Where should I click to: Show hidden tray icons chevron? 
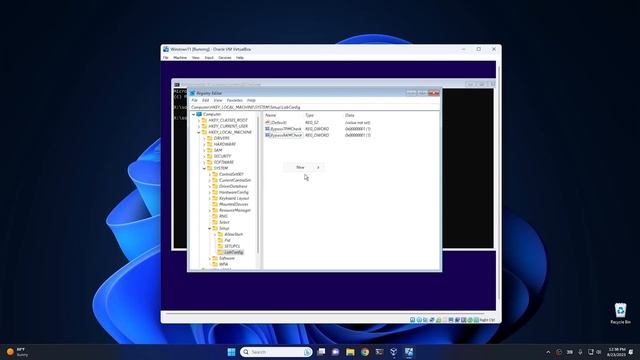point(548,352)
